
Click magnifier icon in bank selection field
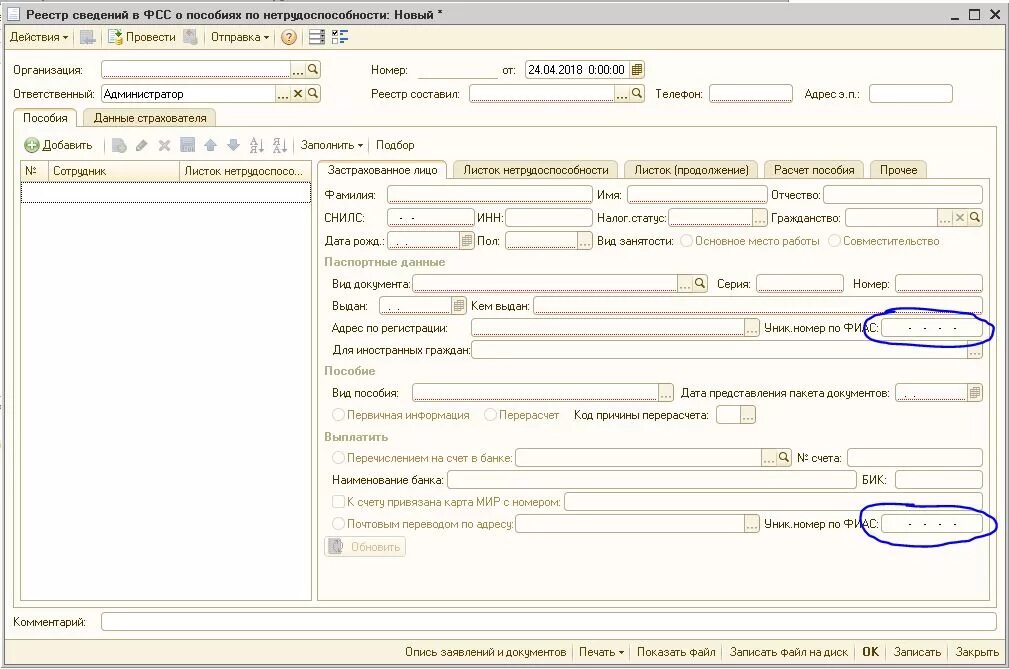(x=783, y=458)
